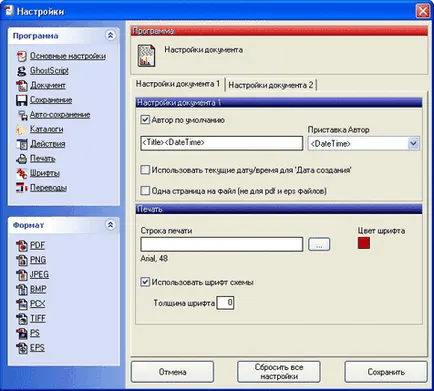The width and height of the screenshot is (434, 391).
Task: Open the Каталоги link
Action: [x=47, y=129]
